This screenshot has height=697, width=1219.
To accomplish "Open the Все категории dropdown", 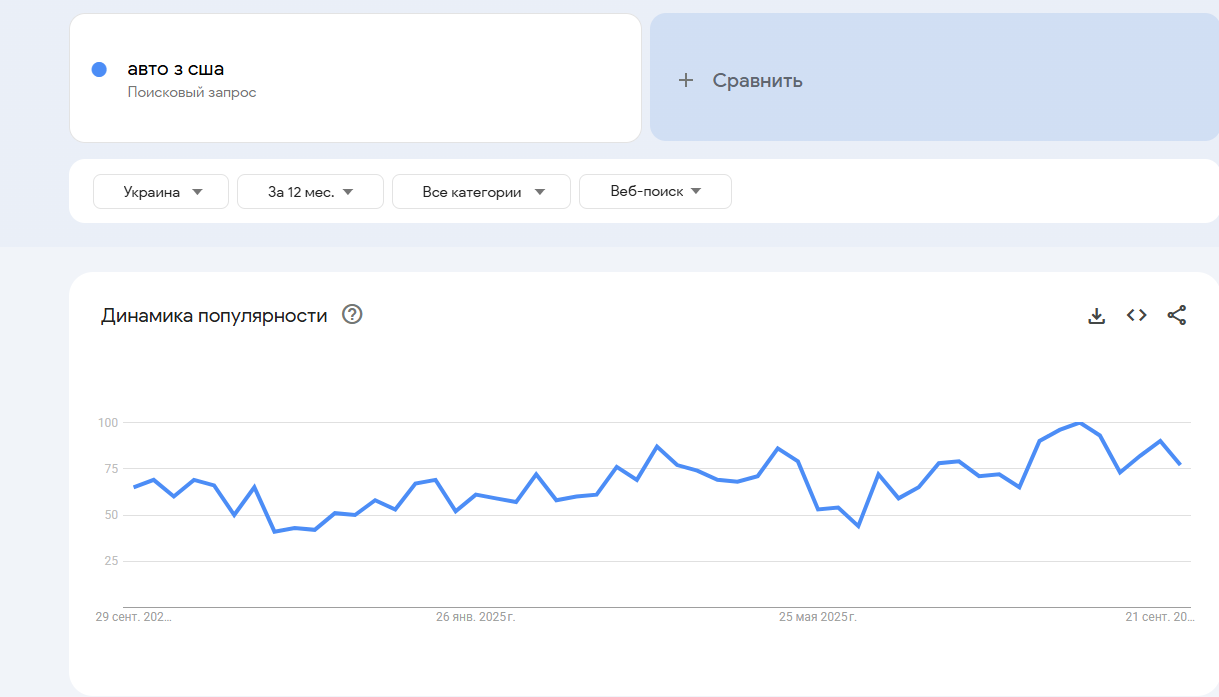I will 481,192.
